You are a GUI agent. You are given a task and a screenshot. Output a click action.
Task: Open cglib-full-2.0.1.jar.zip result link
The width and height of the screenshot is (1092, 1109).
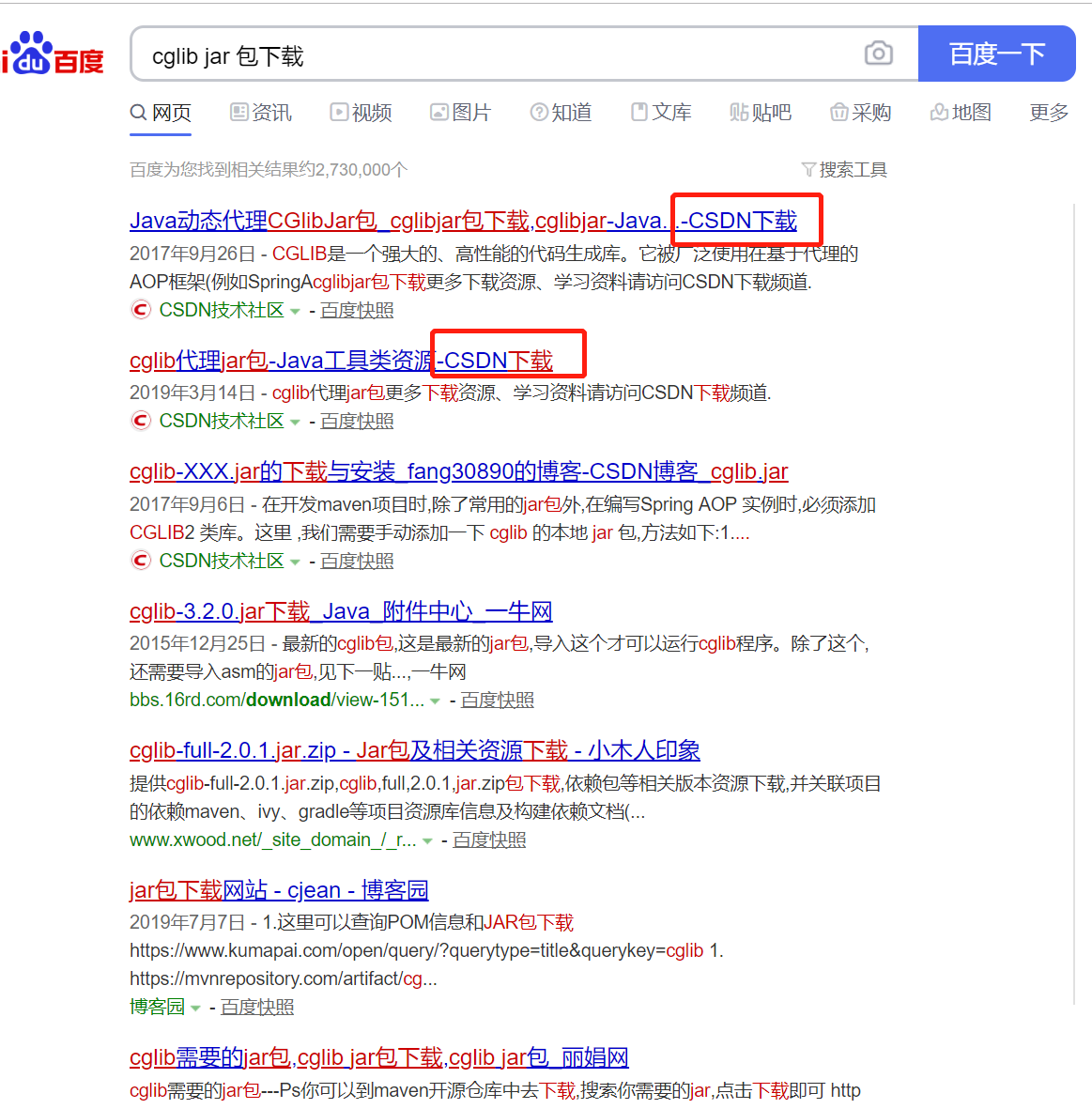[x=415, y=750]
